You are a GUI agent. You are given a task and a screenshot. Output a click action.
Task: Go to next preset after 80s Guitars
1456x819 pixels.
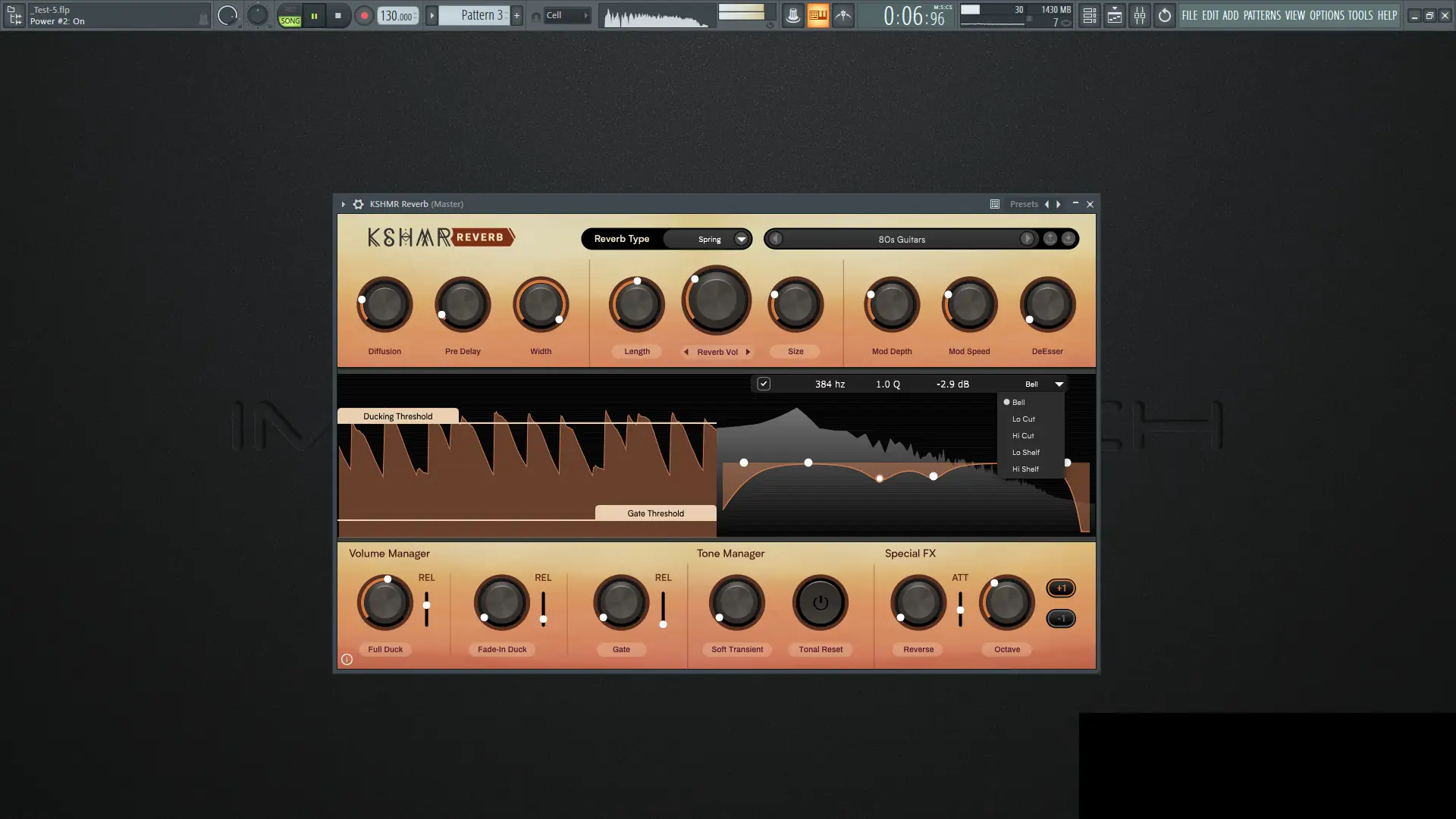1027,239
